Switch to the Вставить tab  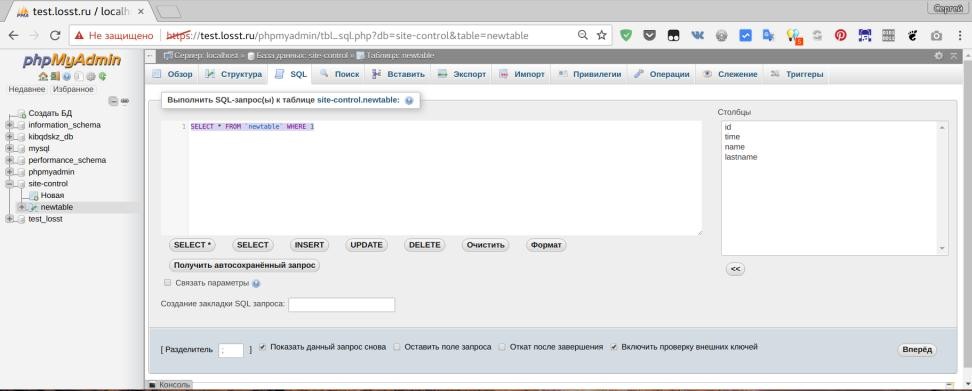click(x=398, y=74)
